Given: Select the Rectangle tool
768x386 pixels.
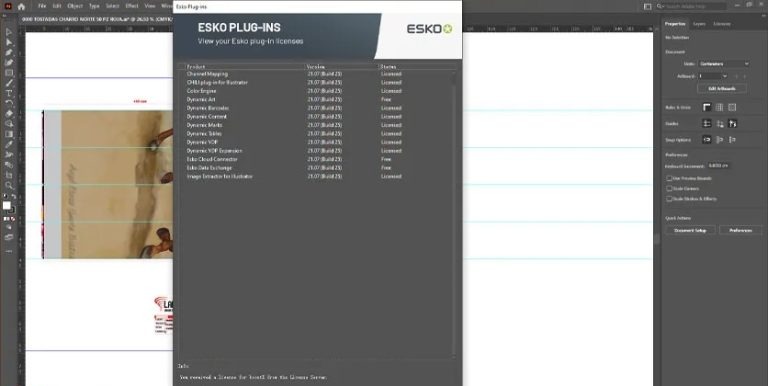Looking at the screenshot, I should (x=9, y=73).
